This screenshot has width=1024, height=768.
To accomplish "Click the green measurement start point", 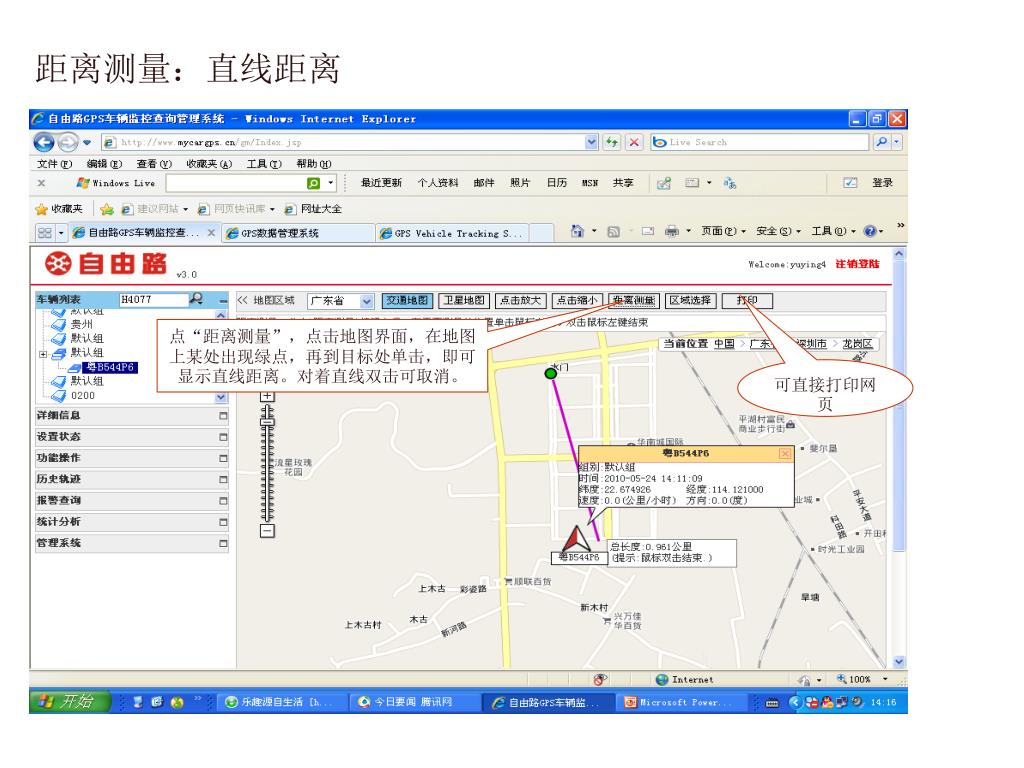I will click(550, 374).
